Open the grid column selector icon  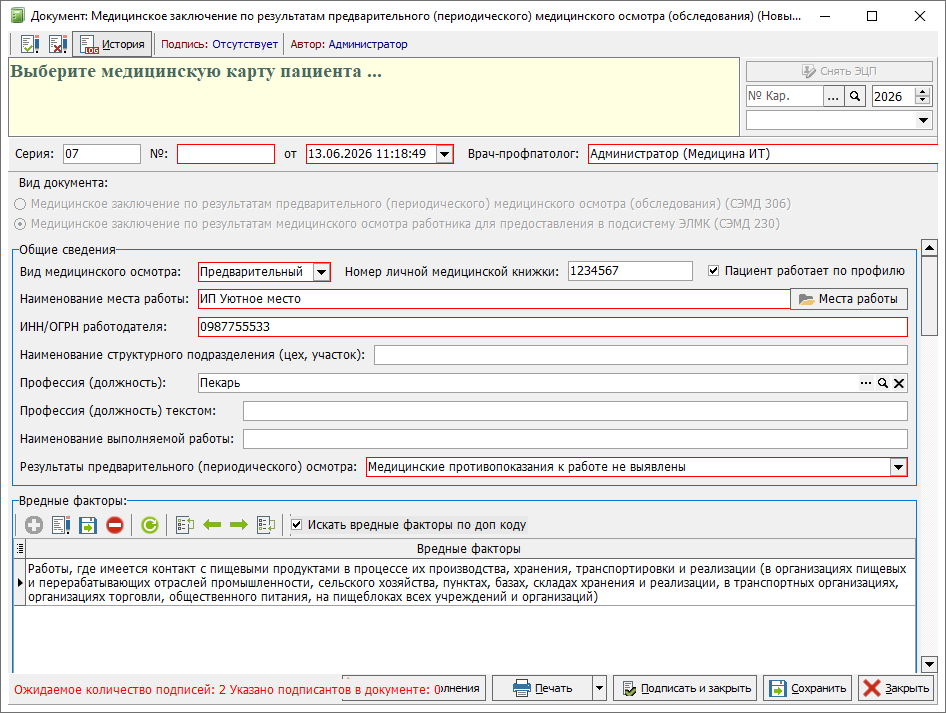coord(20,548)
